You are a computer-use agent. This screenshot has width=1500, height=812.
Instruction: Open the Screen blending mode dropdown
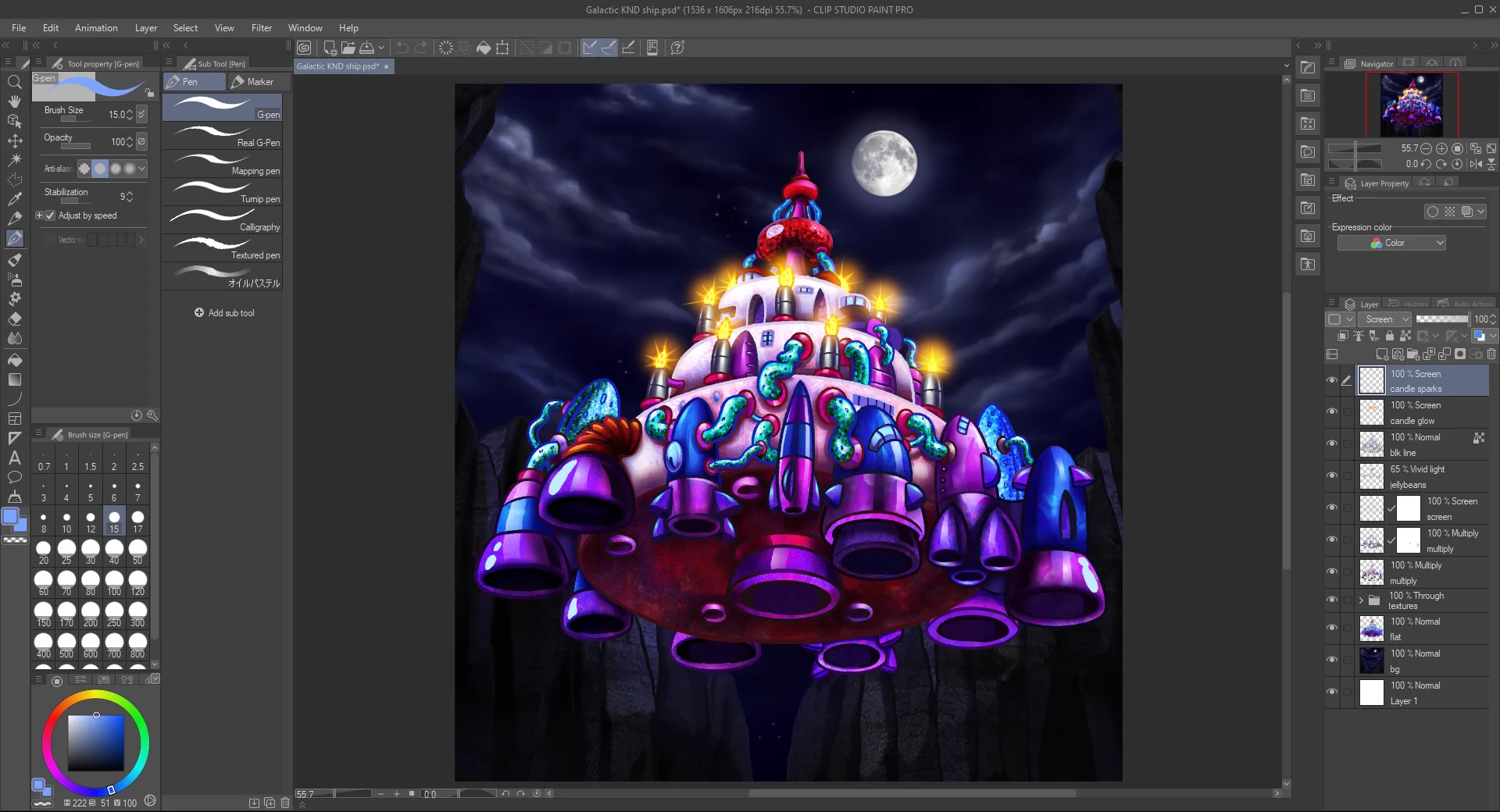click(x=1385, y=319)
